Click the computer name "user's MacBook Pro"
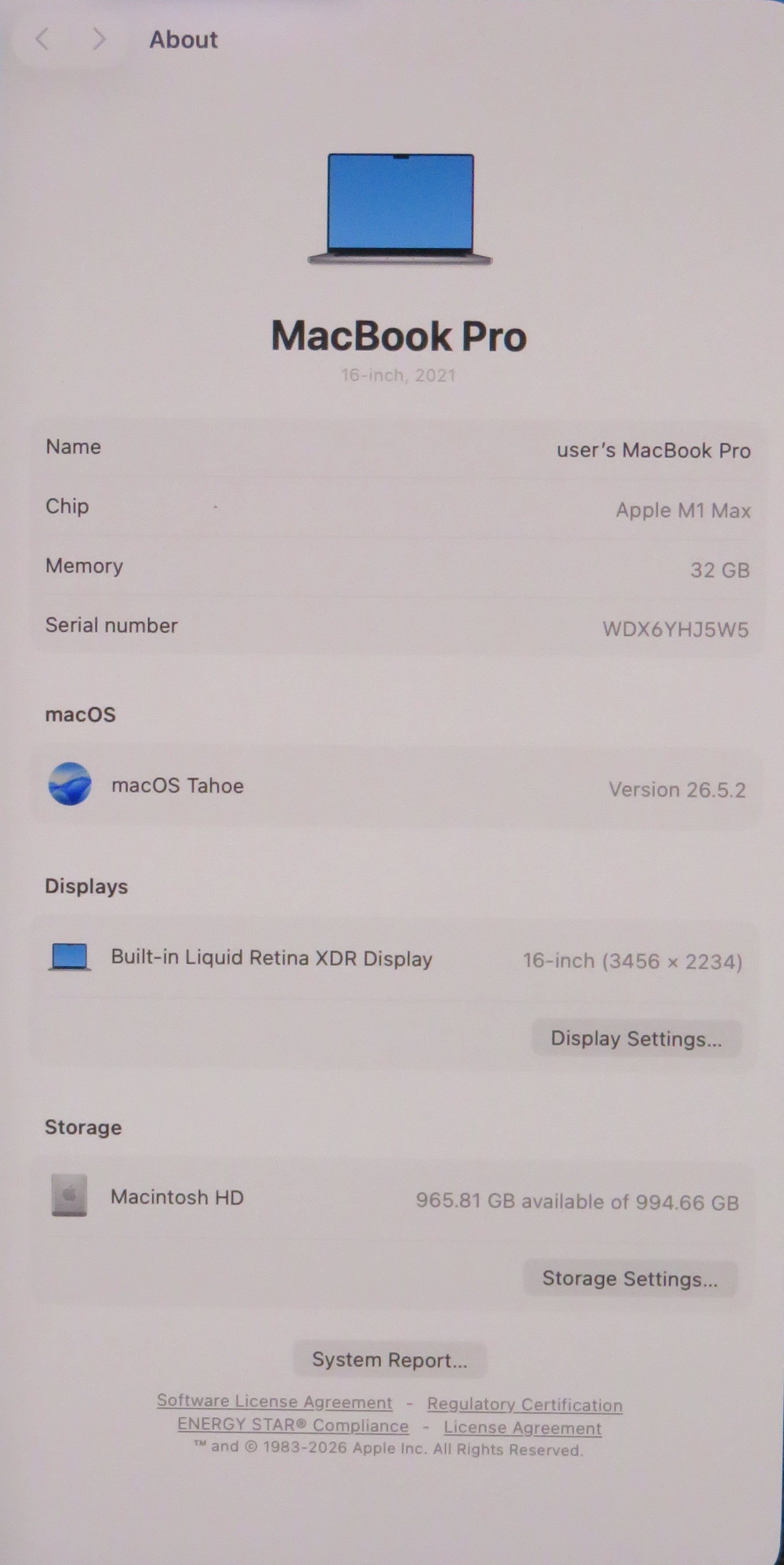This screenshot has width=784, height=1565. 653,451
